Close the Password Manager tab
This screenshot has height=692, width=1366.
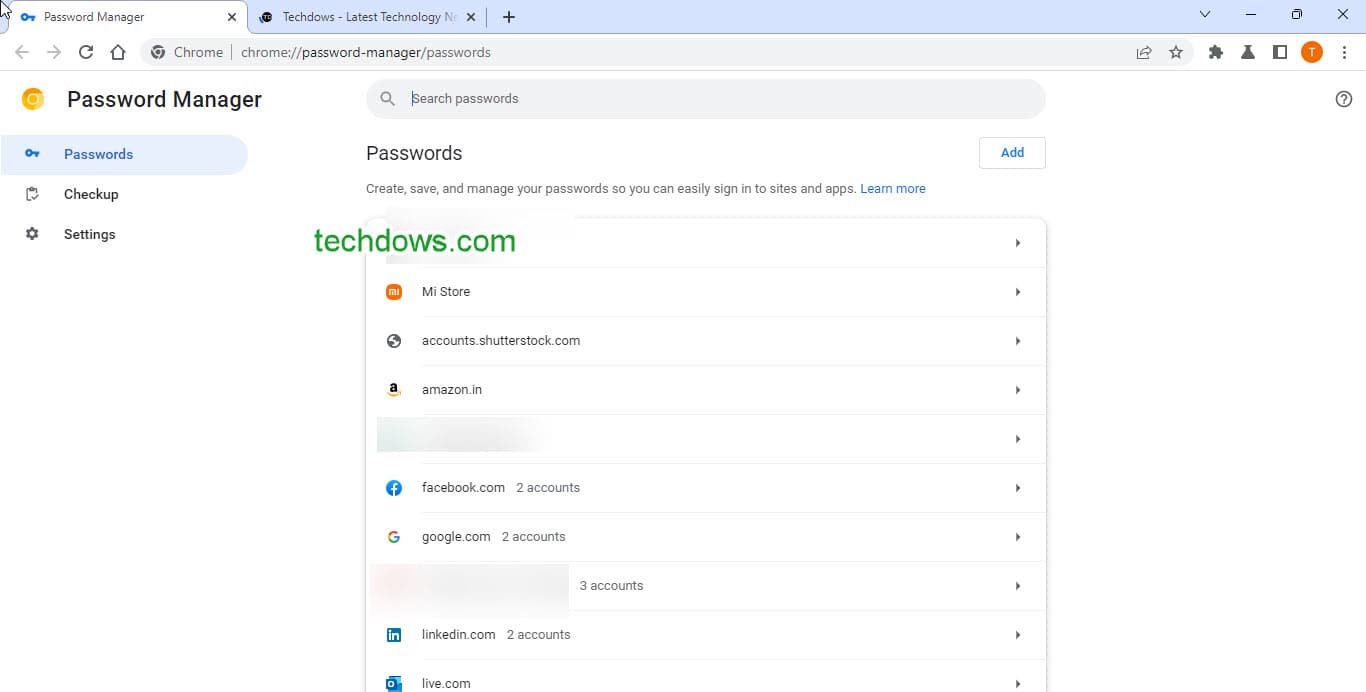coord(232,17)
